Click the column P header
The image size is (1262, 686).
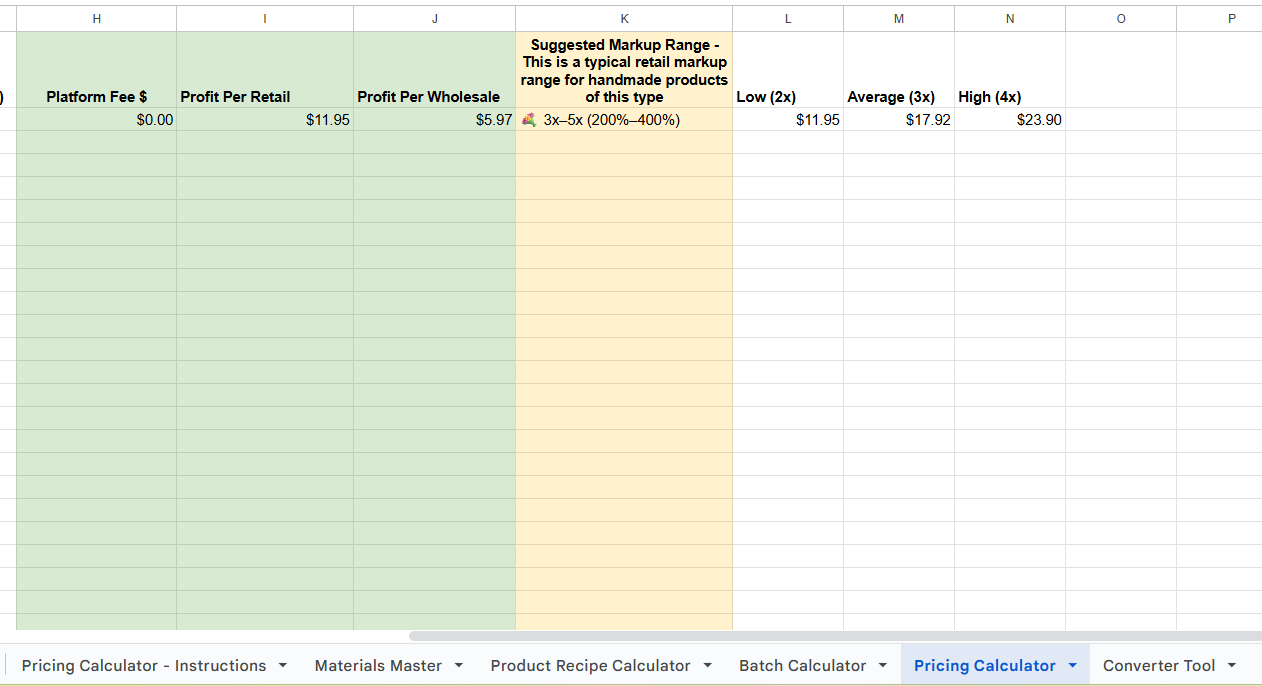click(x=1230, y=19)
